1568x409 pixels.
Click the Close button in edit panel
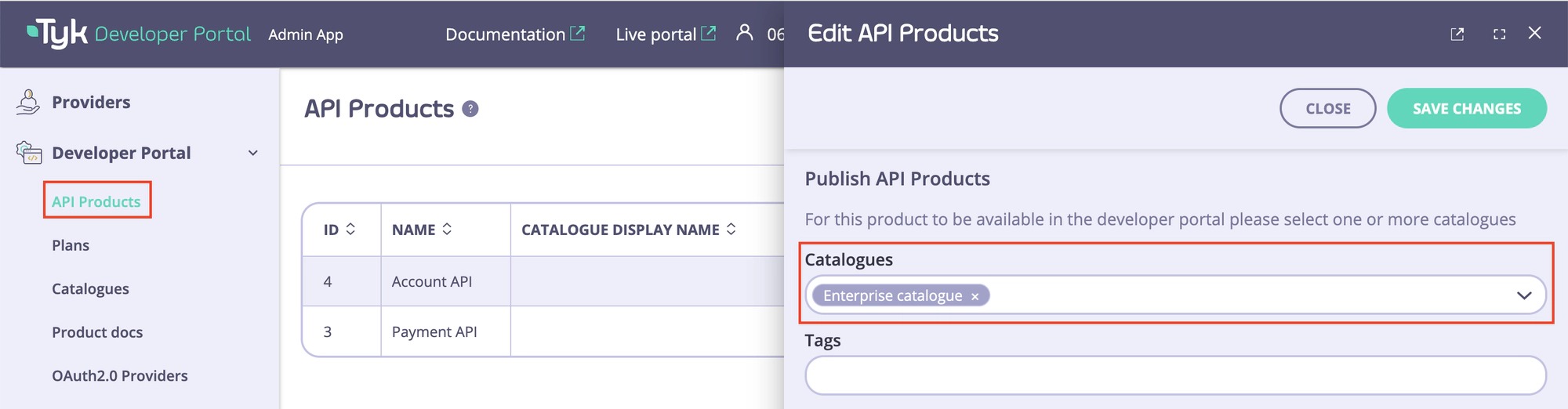click(1327, 108)
